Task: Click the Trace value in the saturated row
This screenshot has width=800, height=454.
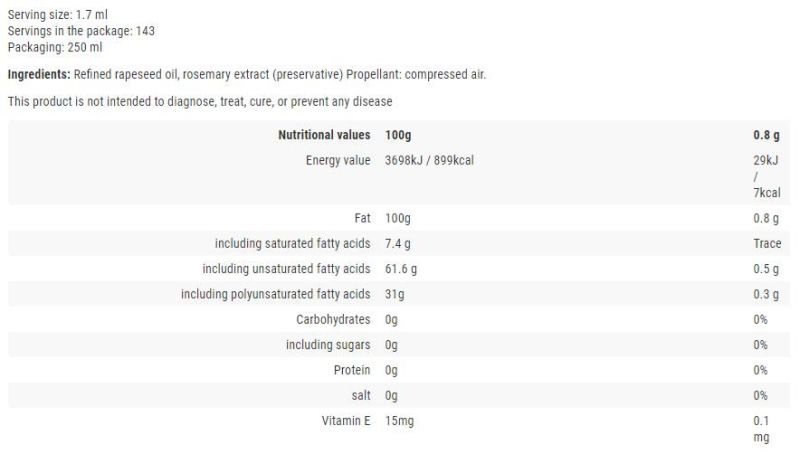Action: pos(767,244)
